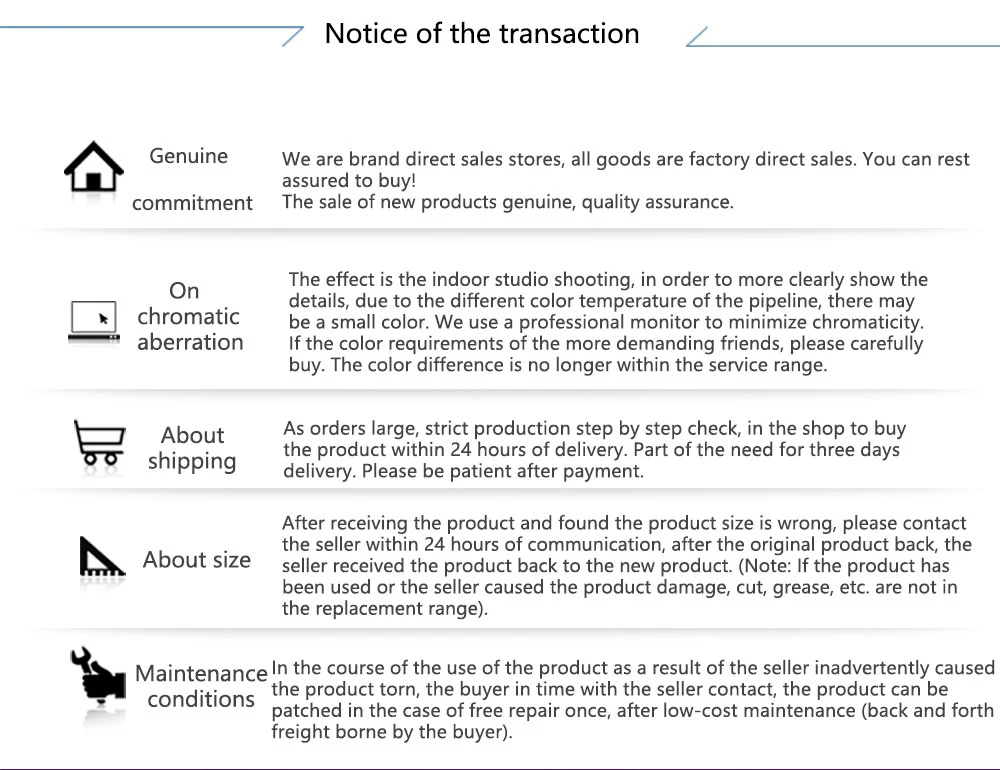Click the freight borne by the buyer text

point(392,732)
